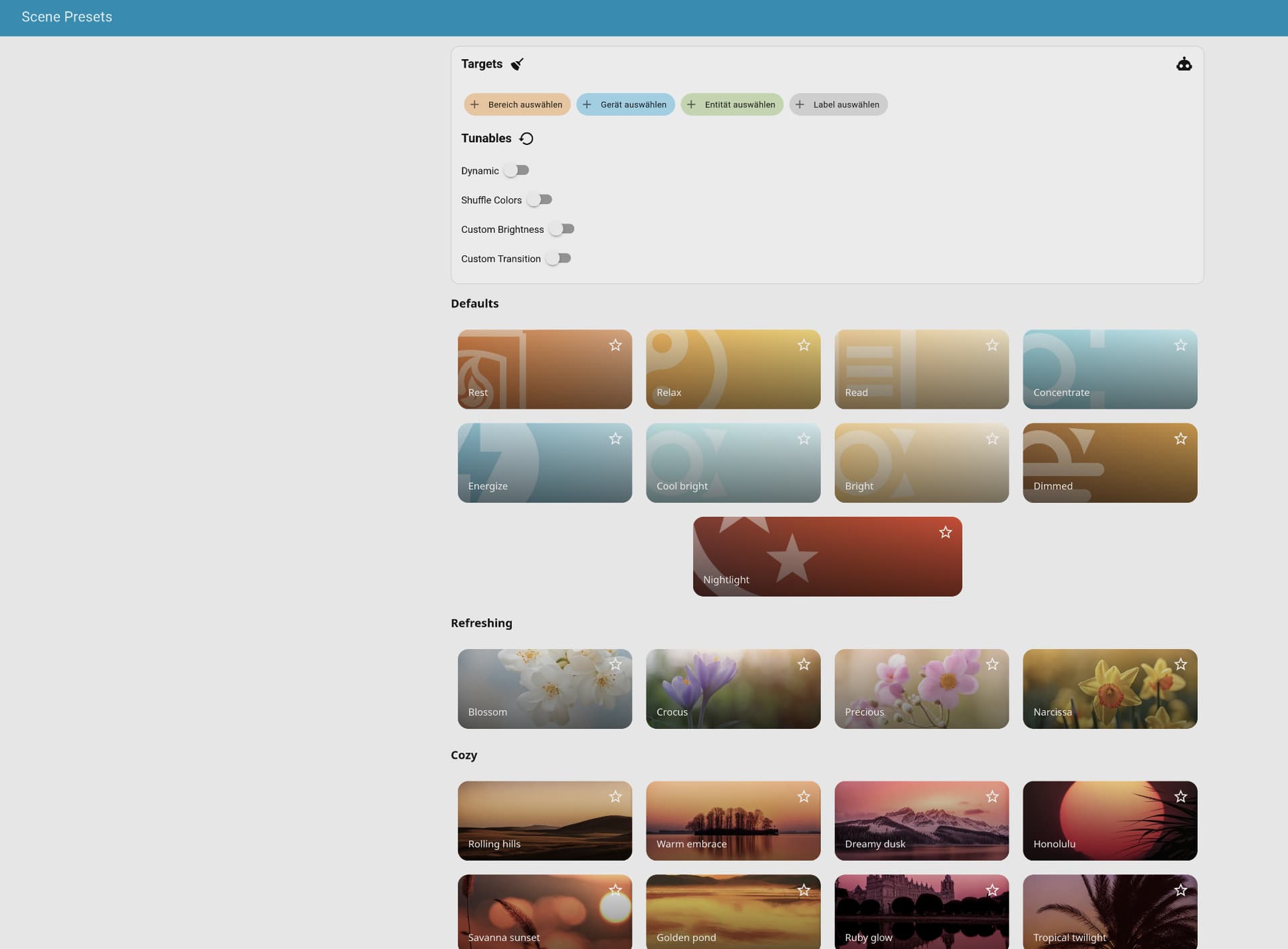Toggle Custom Brightness on

561,230
